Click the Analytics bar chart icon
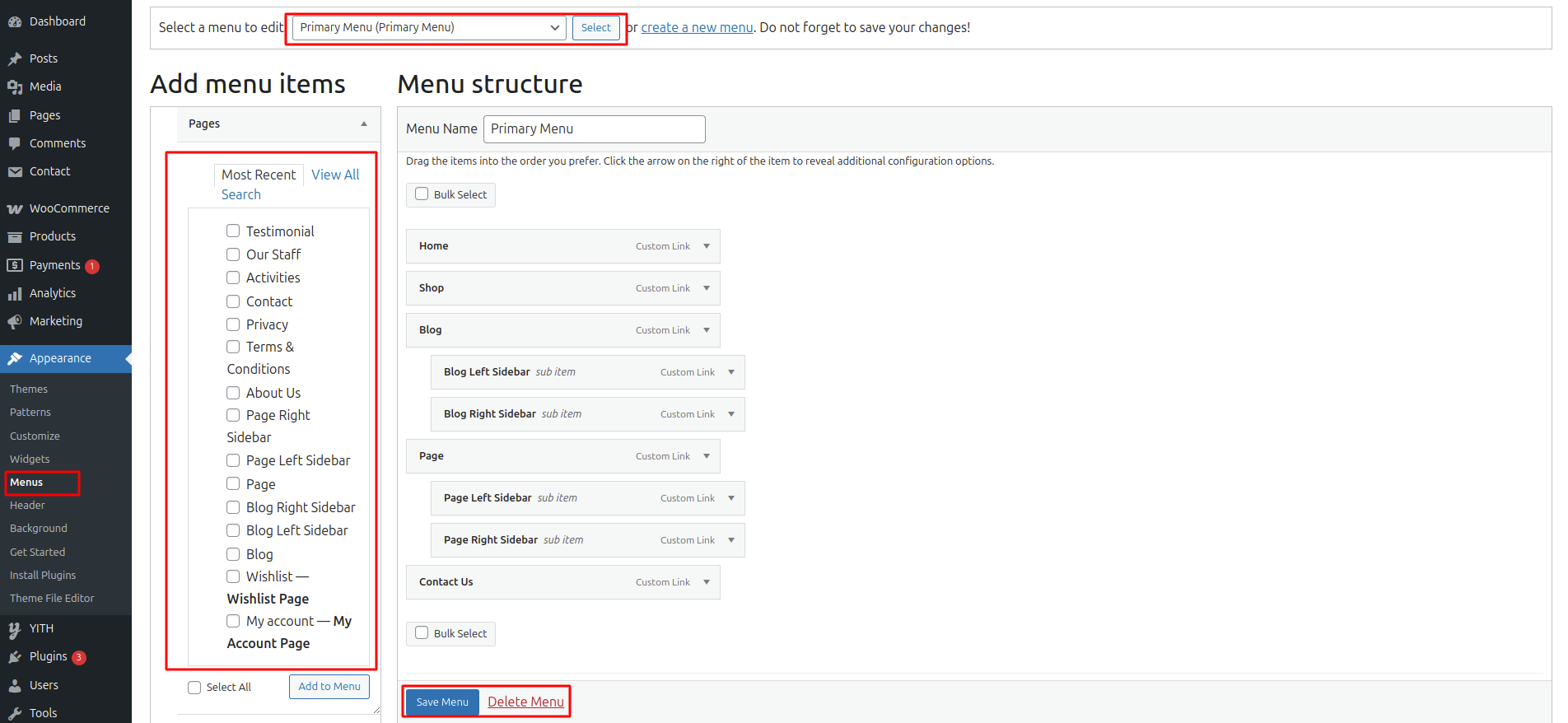 [x=15, y=294]
